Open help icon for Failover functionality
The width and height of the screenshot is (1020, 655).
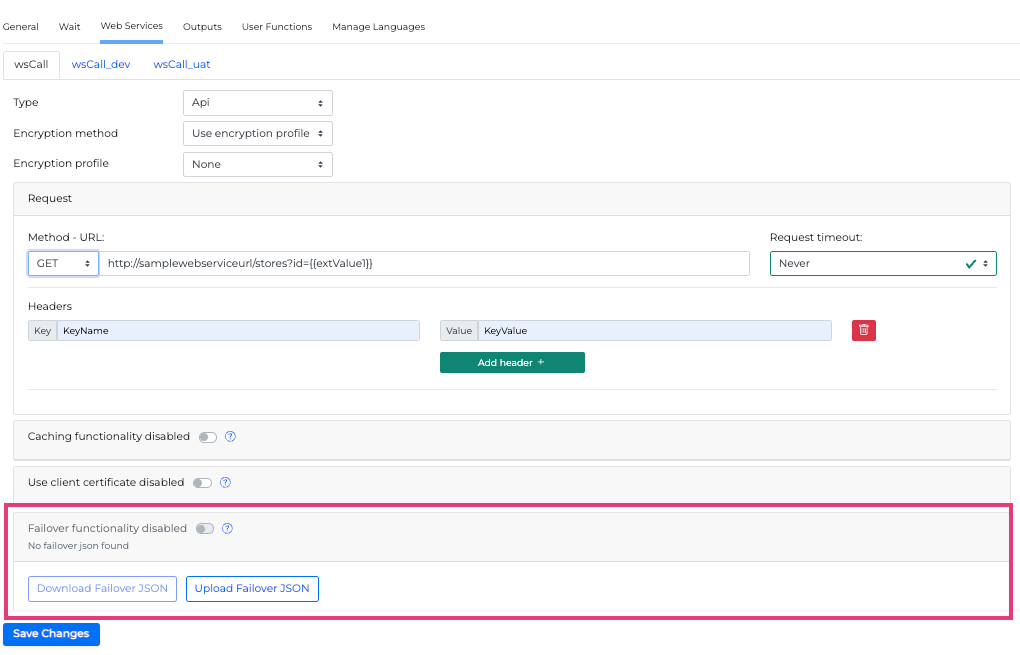point(227,529)
